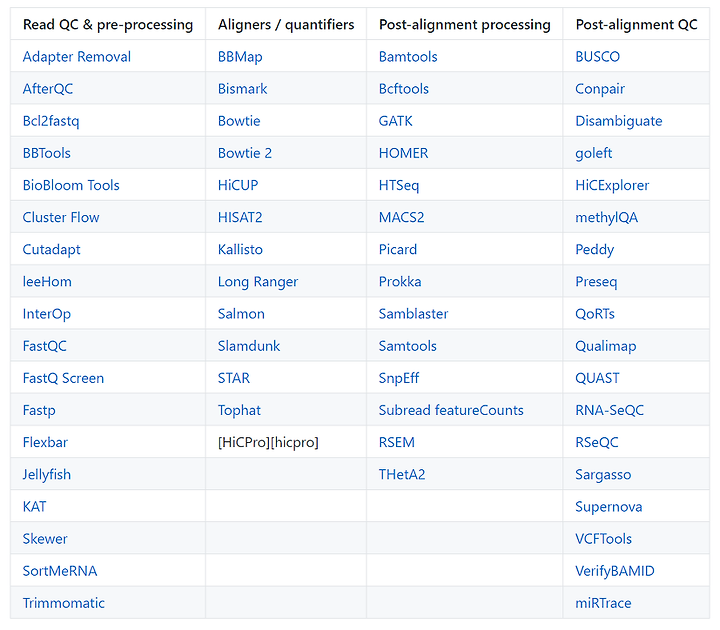
Task: Follow the HOMER link
Action: point(404,153)
